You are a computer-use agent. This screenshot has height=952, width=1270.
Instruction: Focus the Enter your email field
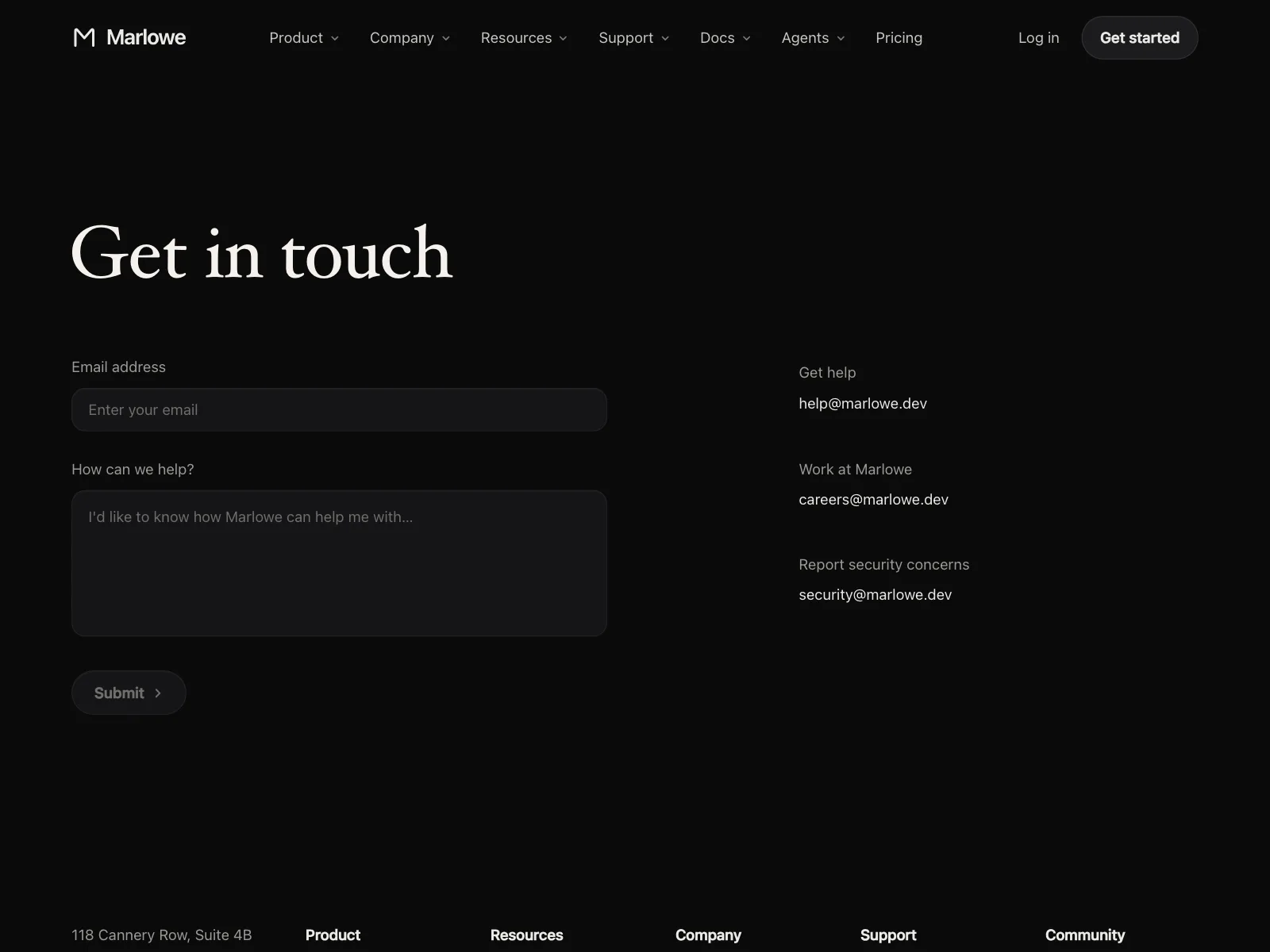(x=339, y=409)
